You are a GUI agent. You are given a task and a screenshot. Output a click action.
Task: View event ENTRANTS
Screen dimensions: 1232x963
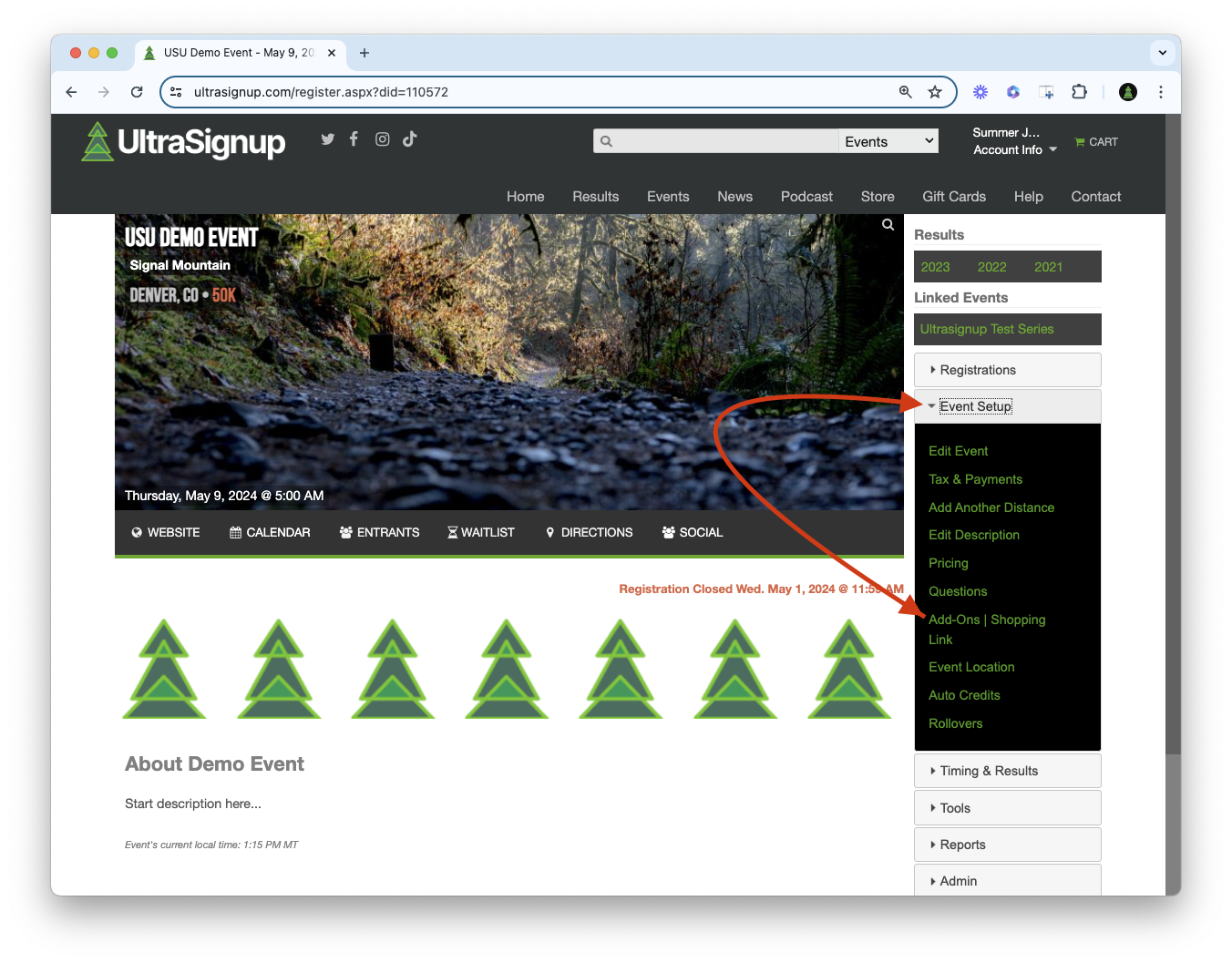point(380,532)
